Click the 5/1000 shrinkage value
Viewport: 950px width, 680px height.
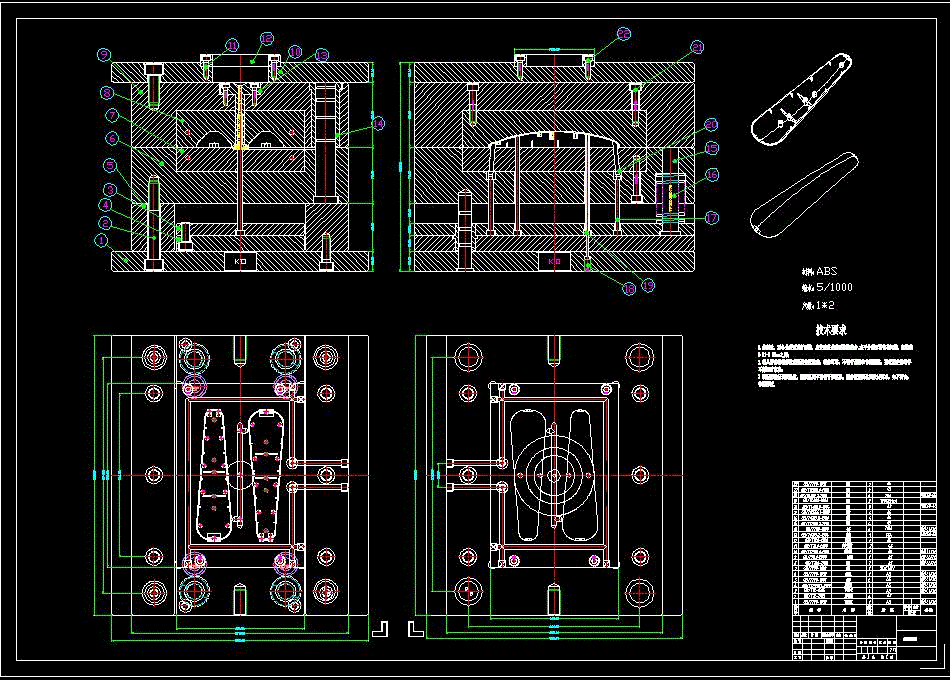(x=834, y=287)
